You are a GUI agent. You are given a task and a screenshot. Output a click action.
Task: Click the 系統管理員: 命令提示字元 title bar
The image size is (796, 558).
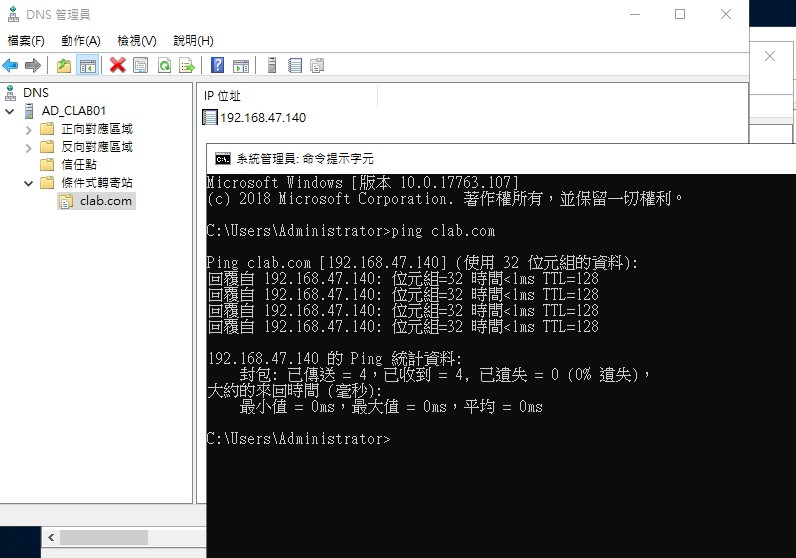(x=501, y=159)
